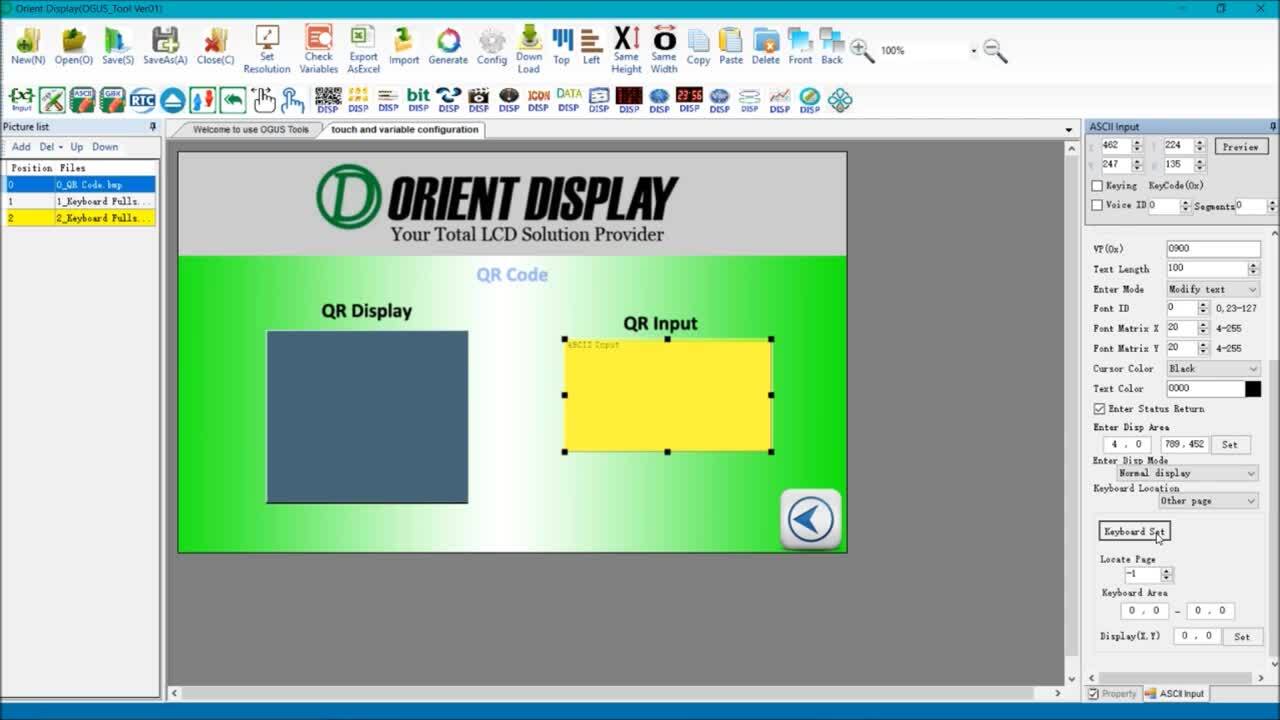Apply Same Height to selection
The image size is (1280, 720).
point(626,50)
